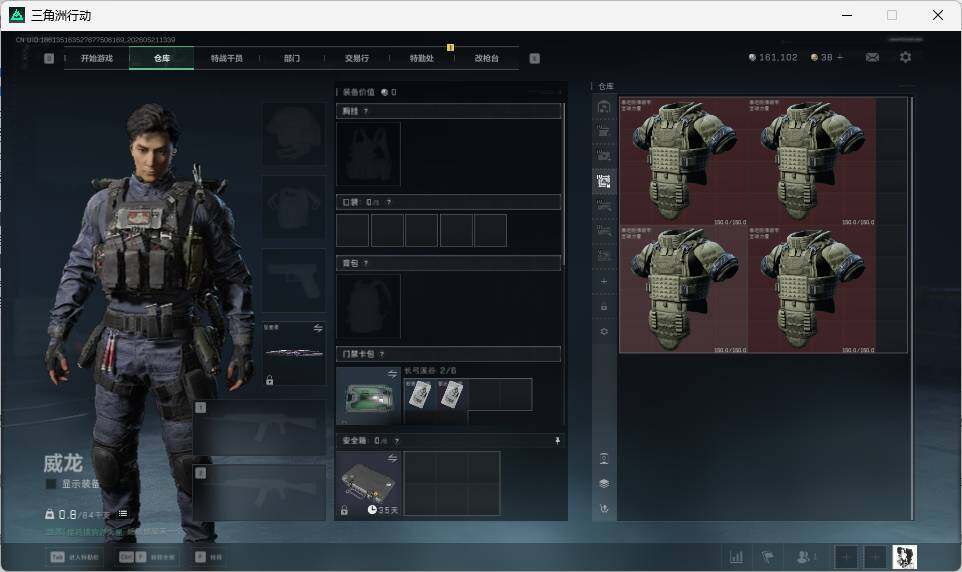962x572 pixels.
Task: Click the bottom sort icon in warehouse sidebar
Action: coord(604,509)
